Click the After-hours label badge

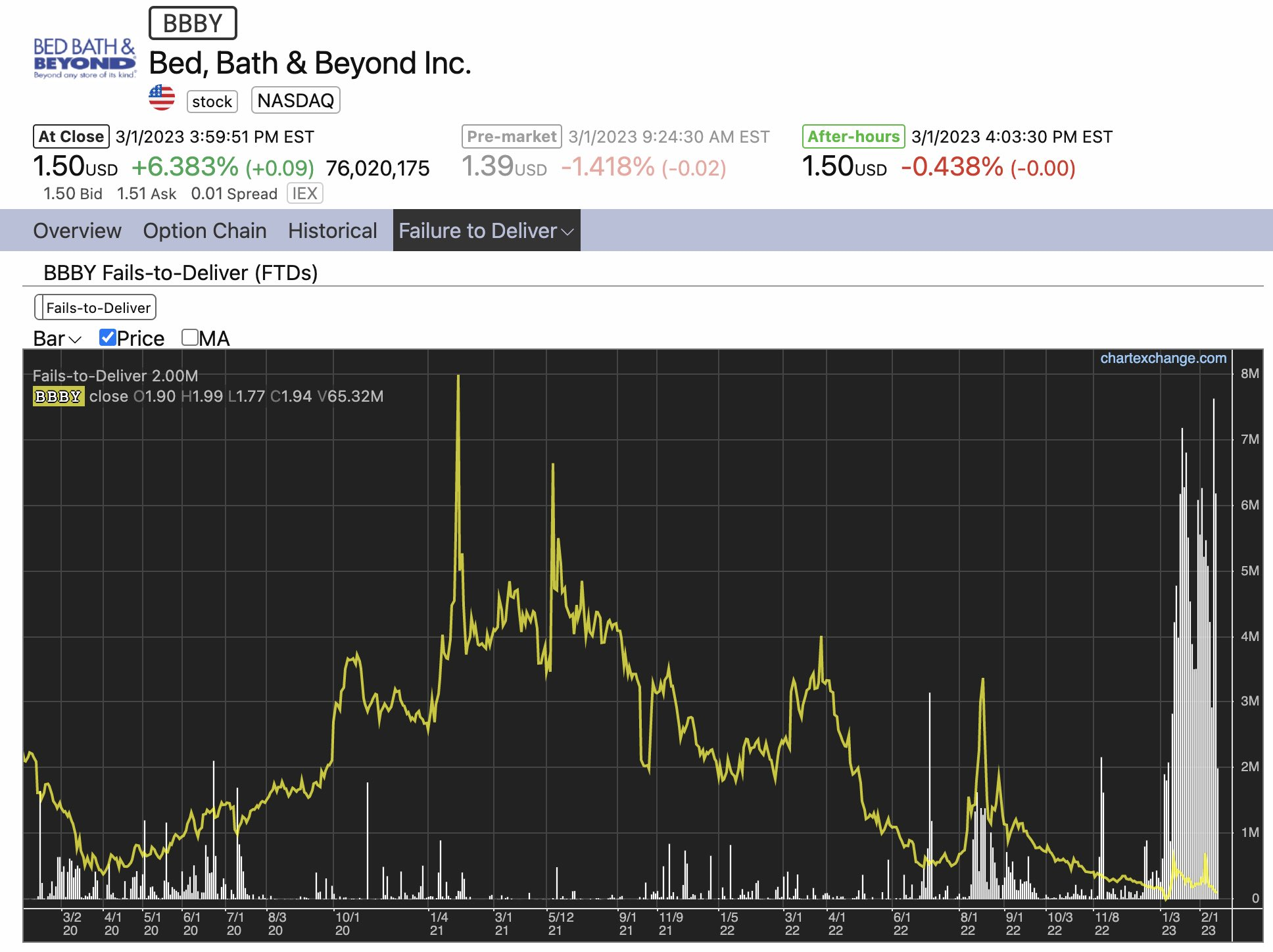coord(853,137)
